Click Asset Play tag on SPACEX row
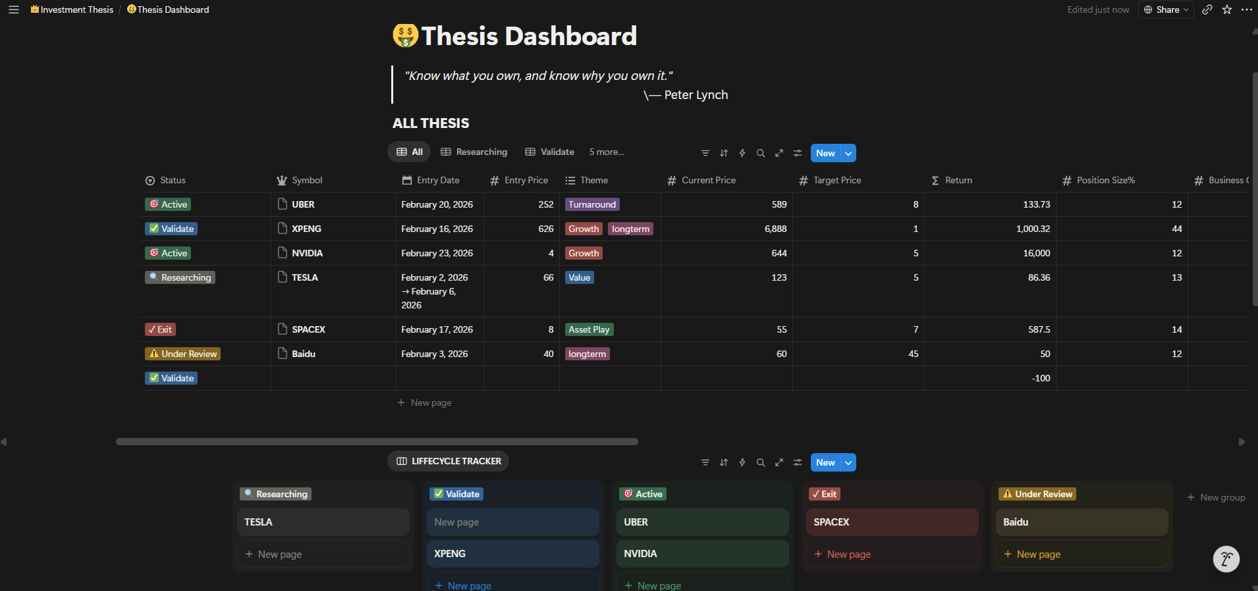The height and width of the screenshot is (591, 1258). [589, 329]
